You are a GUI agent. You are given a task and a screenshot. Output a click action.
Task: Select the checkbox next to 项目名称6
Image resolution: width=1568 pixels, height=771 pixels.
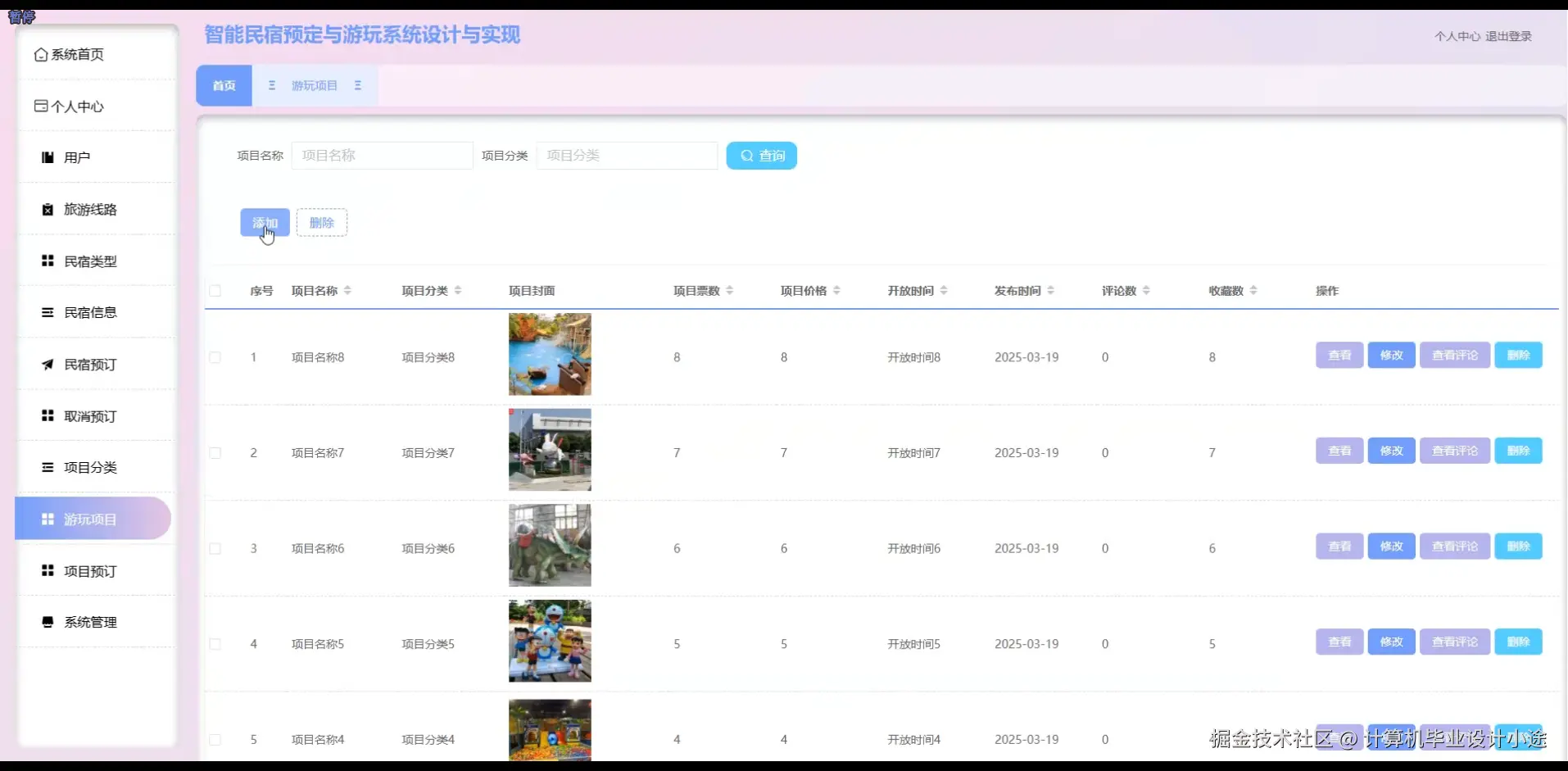(x=215, y=548)
